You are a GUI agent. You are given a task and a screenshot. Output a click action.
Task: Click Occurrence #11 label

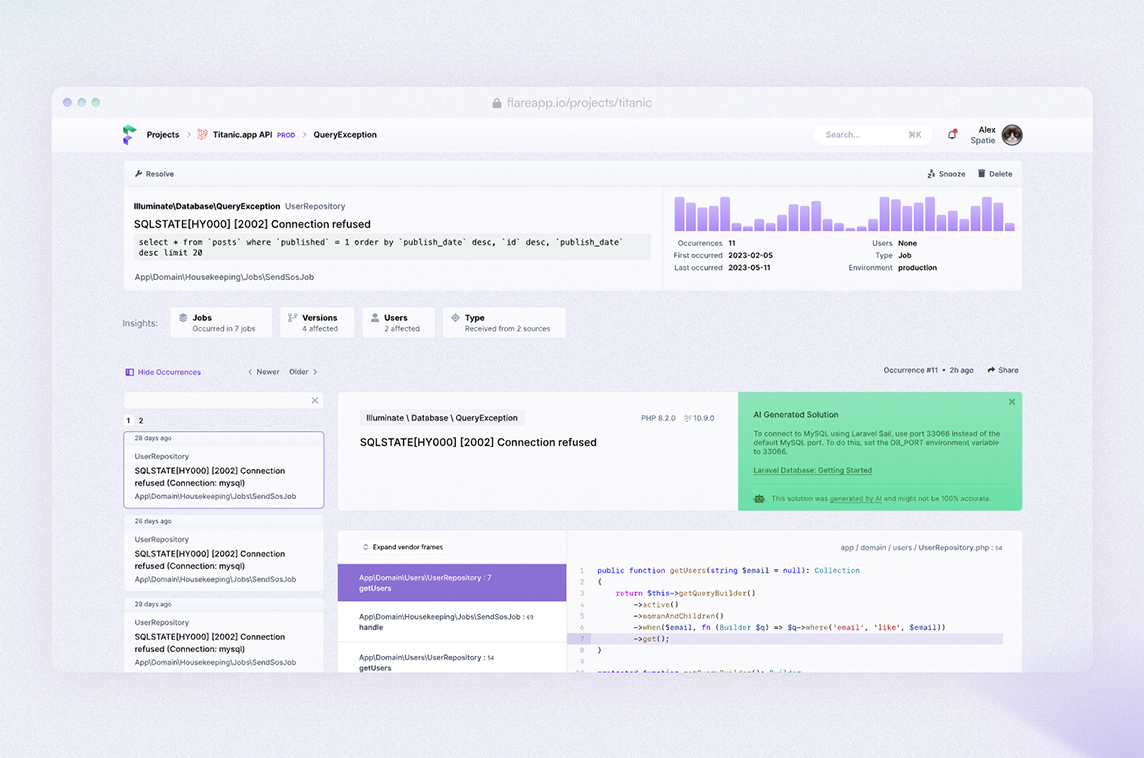(x=911, y=370)
